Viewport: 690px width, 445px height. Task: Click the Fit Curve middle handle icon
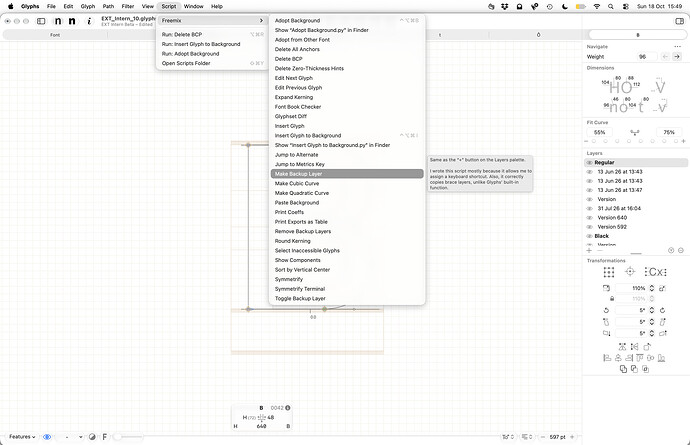[635, 132]
